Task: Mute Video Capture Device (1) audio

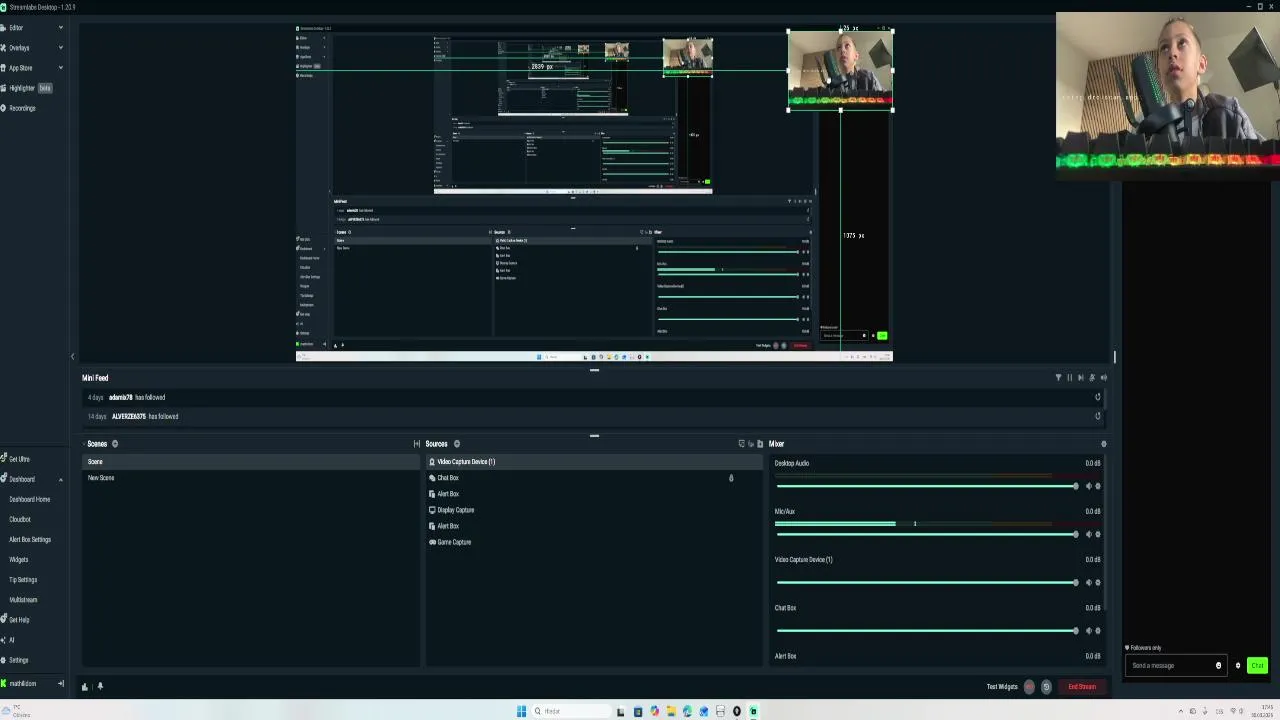Action: 1088,582
